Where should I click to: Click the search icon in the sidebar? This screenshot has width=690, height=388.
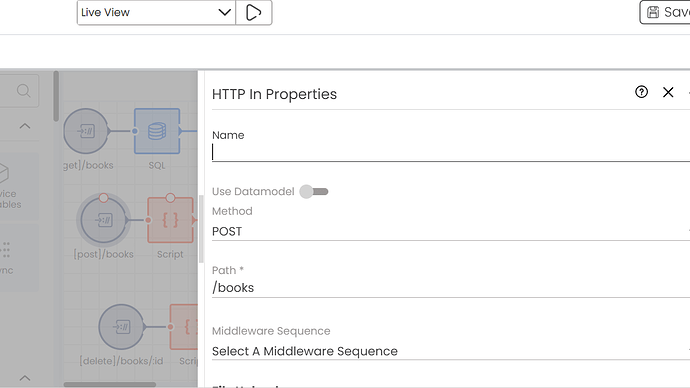[23, 91]
